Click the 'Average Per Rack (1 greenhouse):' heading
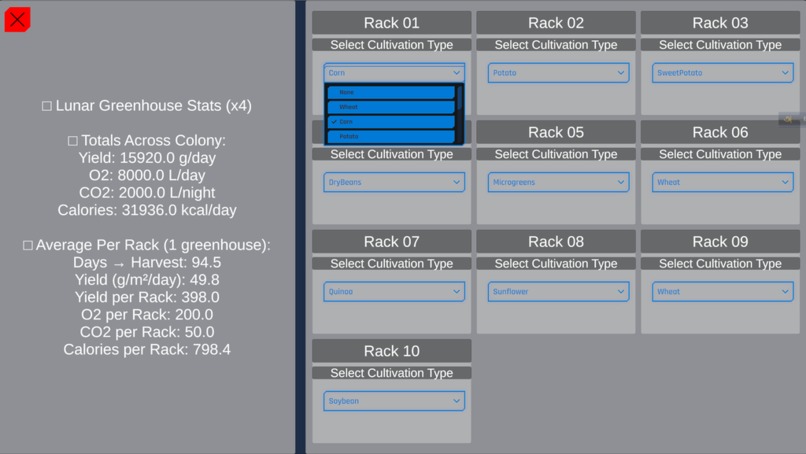Screen dimensions: 806x454 tap(147, 245)
